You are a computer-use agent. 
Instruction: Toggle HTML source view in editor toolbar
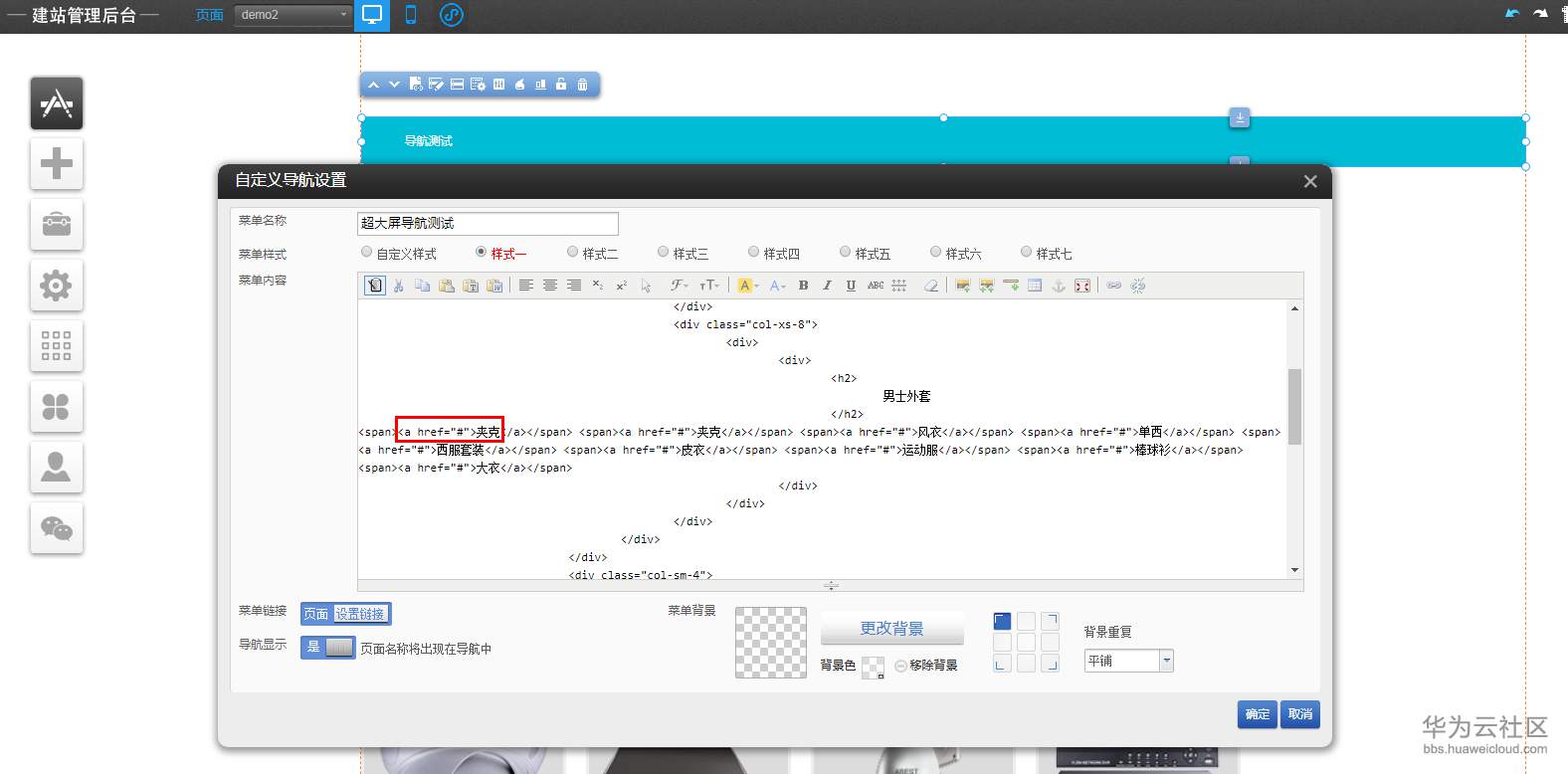pyautogui.click(x=375, y=286)
